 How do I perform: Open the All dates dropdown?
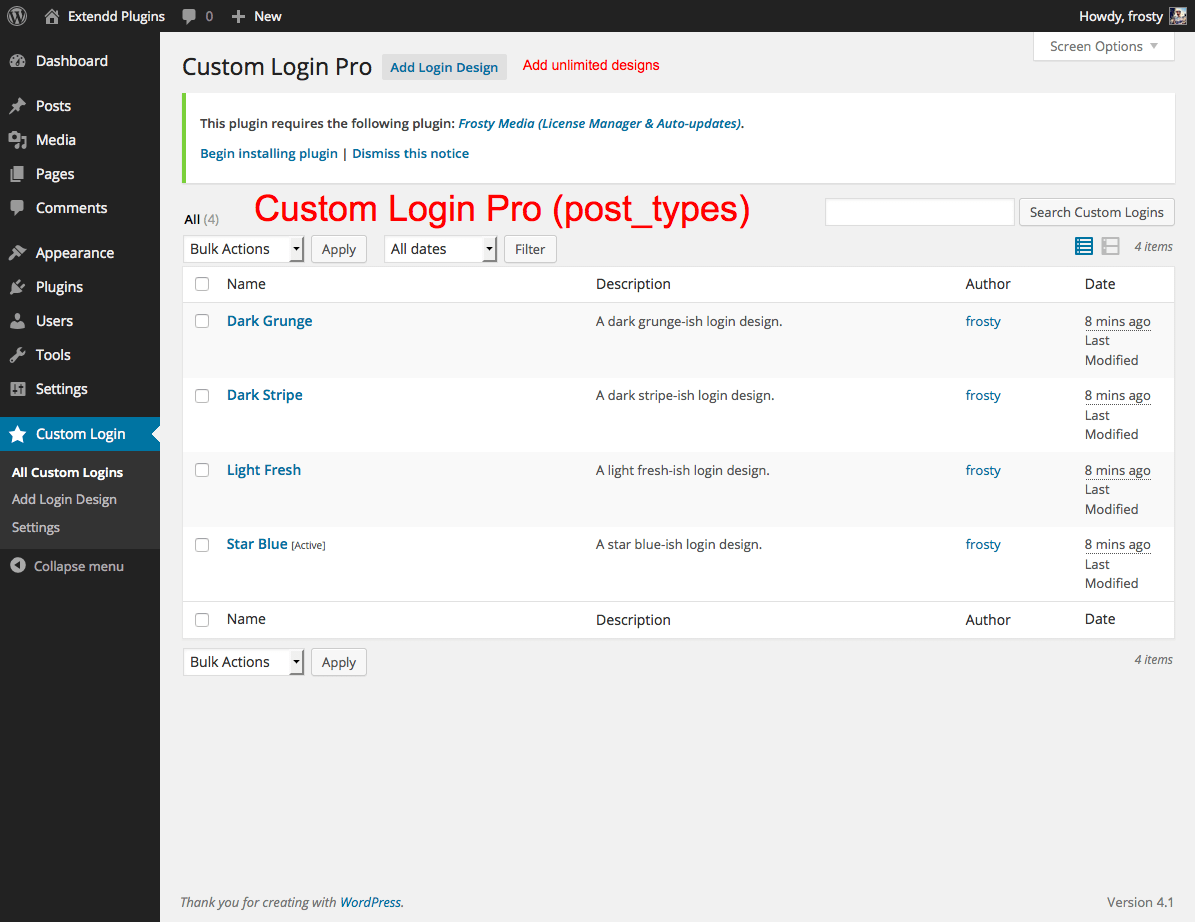tap(441, 249)
